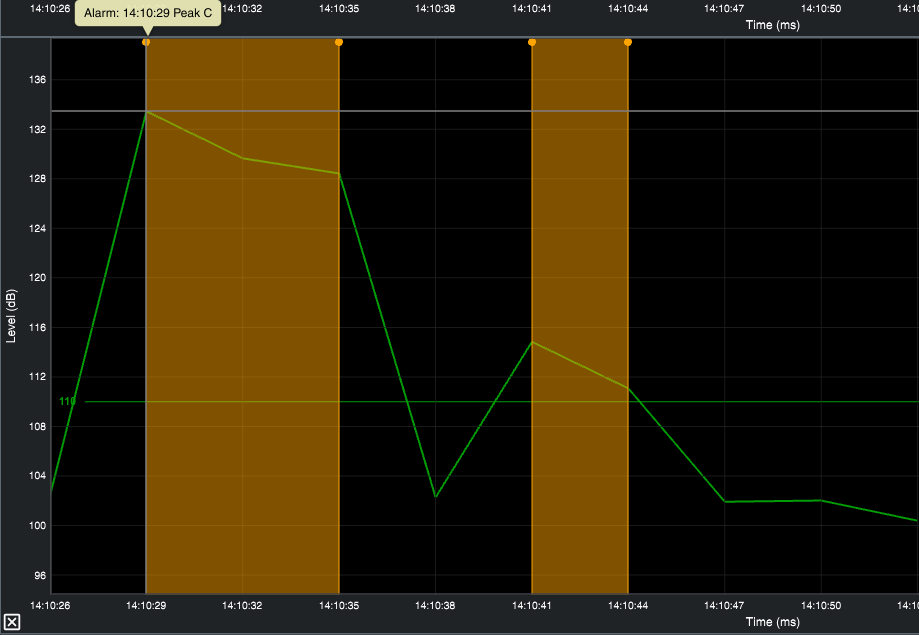The width and height of the screenshot is (919, 635).
Task: Select the alarm end marker dot at 14:10:35
Action: tap(339, 42)
